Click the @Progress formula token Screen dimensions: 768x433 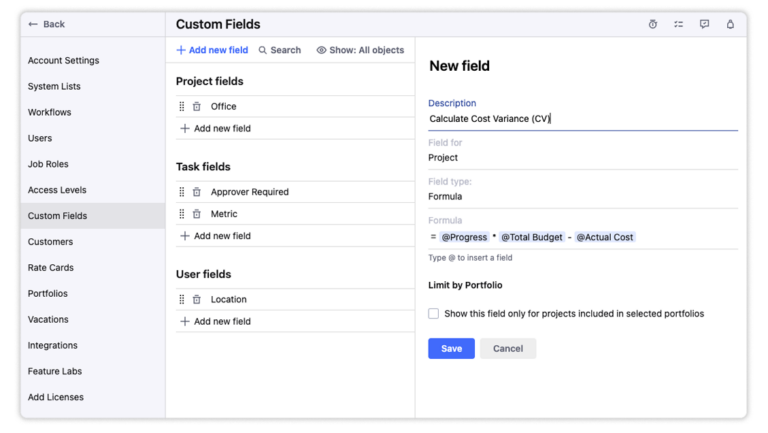coord(464,237)
